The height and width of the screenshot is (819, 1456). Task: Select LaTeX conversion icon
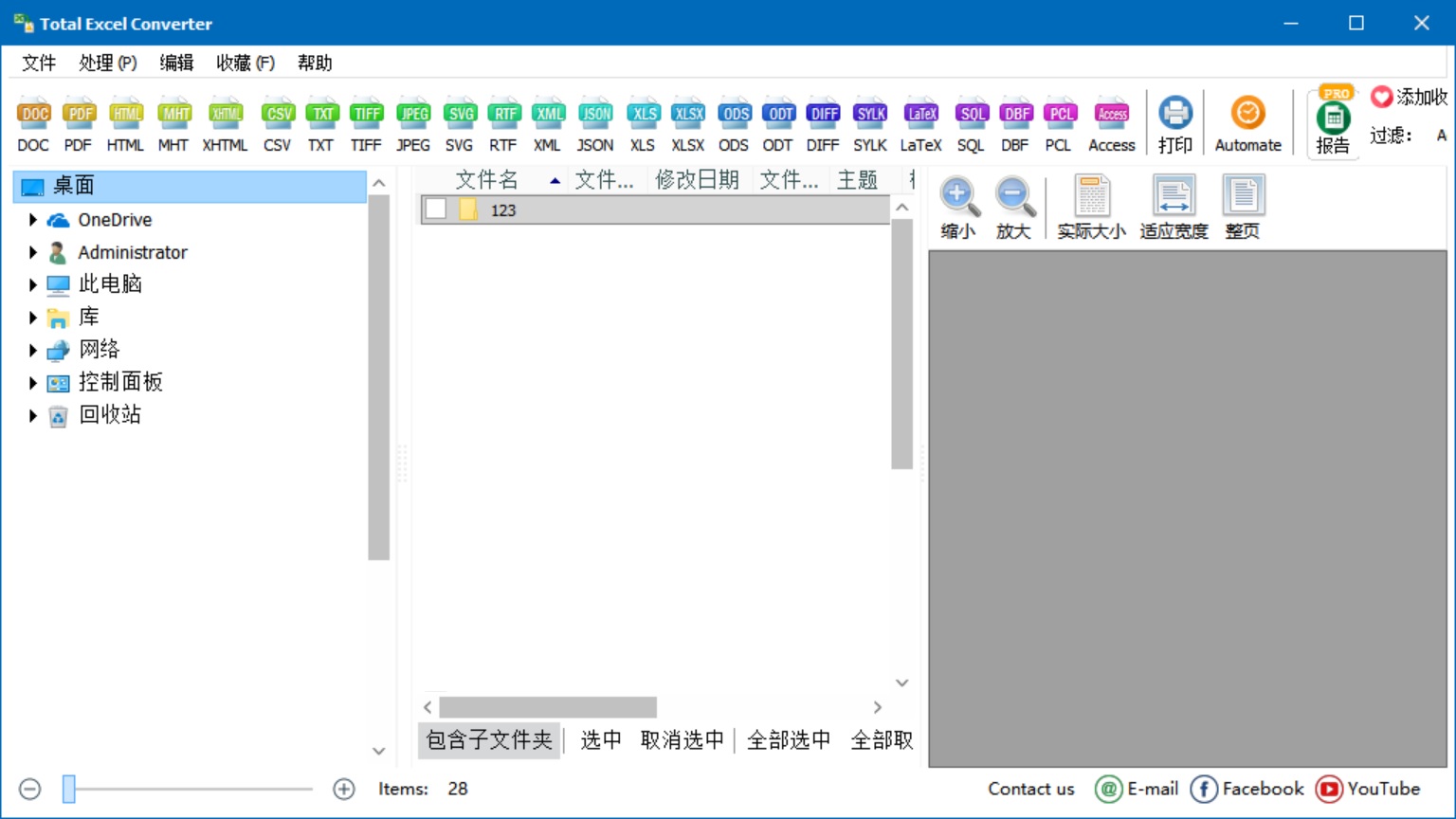921,124
